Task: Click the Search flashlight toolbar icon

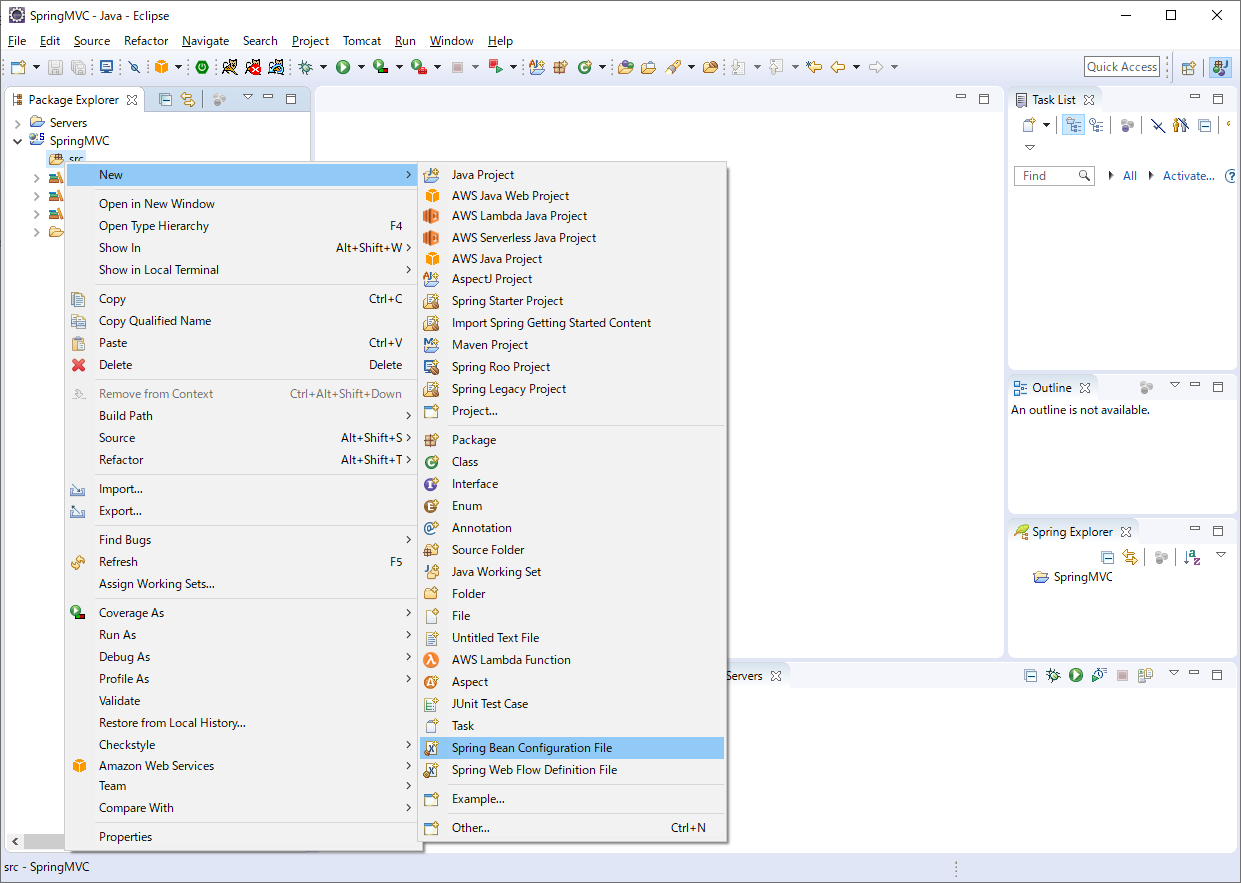Action: click(x=673, y=67)
